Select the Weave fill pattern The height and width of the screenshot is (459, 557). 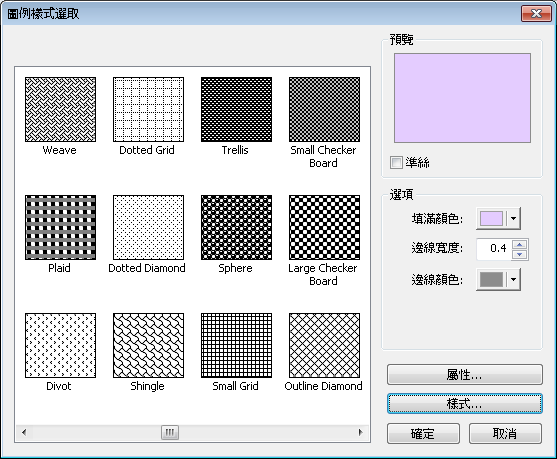60,109
